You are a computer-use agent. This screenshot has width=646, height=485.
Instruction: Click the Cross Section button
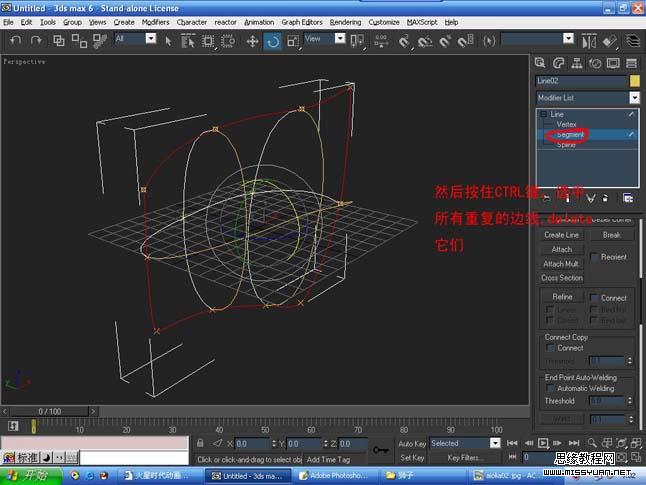tap(562, 278)
